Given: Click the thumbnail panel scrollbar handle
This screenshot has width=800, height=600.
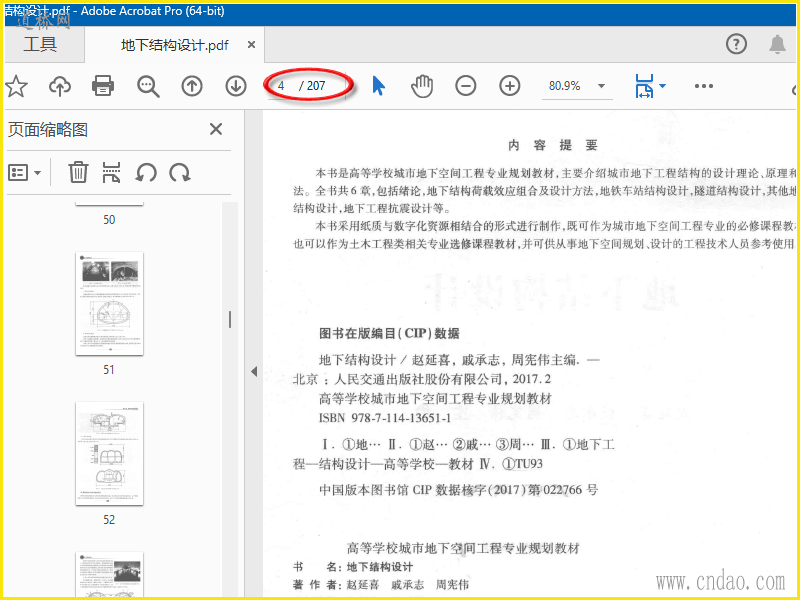Looking at the screenshot, I should tap(230, 319).
